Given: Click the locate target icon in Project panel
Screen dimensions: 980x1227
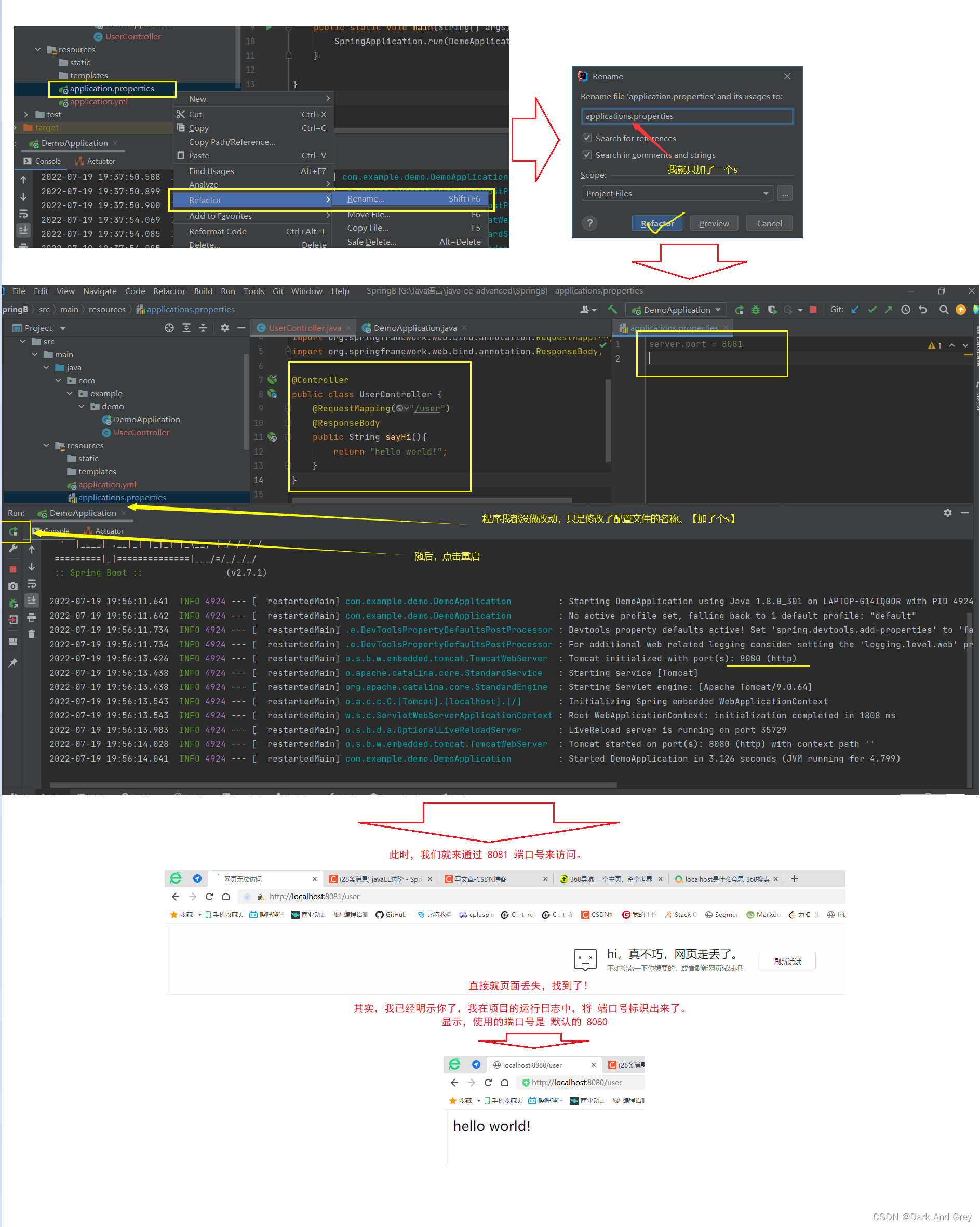Looking at the screenshot, I should (169, 328).
